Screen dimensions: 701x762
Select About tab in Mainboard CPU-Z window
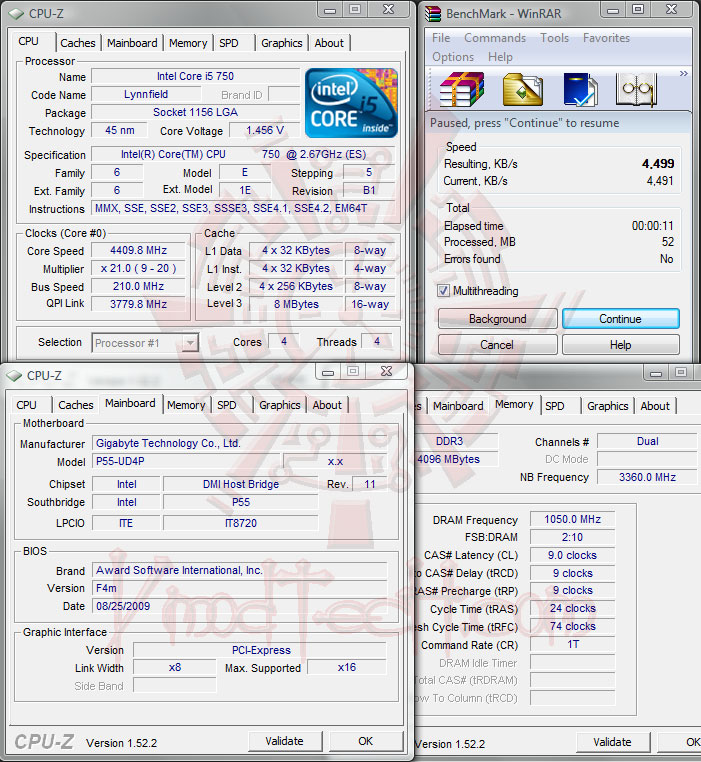(x=327, y=405)
